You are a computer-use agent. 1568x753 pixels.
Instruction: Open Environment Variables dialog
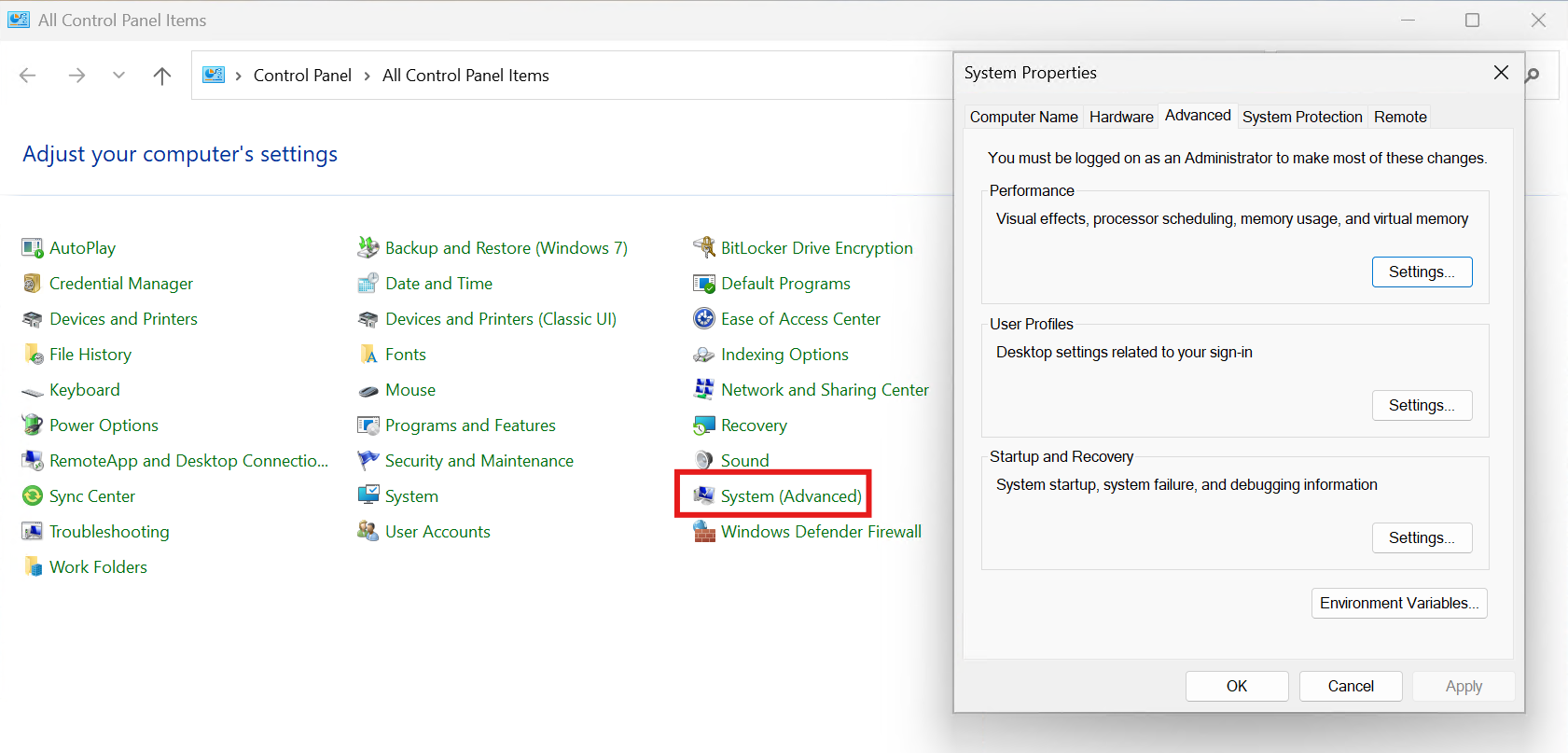pos(1399,603)
